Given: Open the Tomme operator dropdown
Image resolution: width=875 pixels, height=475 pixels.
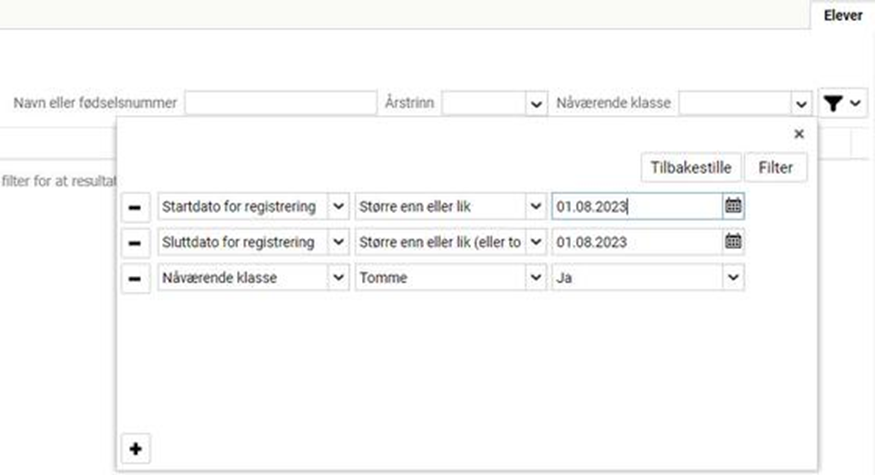Looking at the screenshot, I should click(535, 278).
